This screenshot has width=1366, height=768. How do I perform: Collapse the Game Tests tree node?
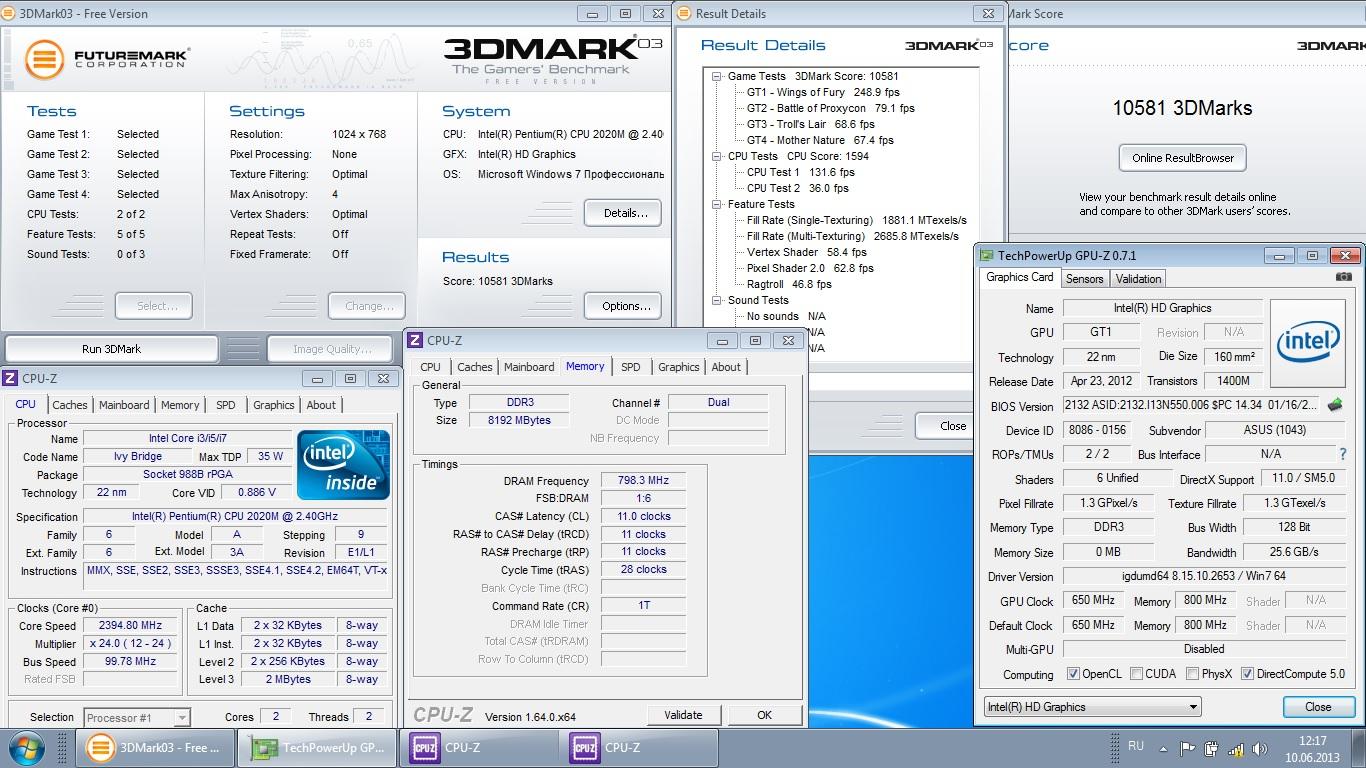pyautogui.click(x=717, y=76)
